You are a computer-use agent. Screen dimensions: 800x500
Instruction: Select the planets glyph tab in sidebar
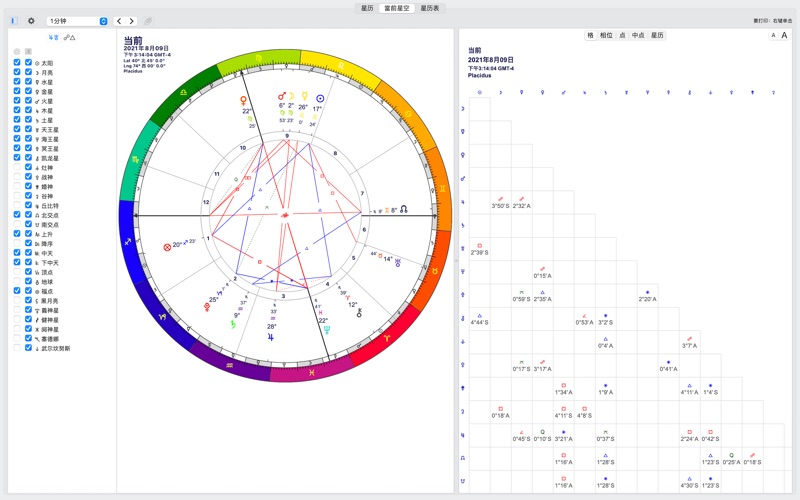click(53, 38)
